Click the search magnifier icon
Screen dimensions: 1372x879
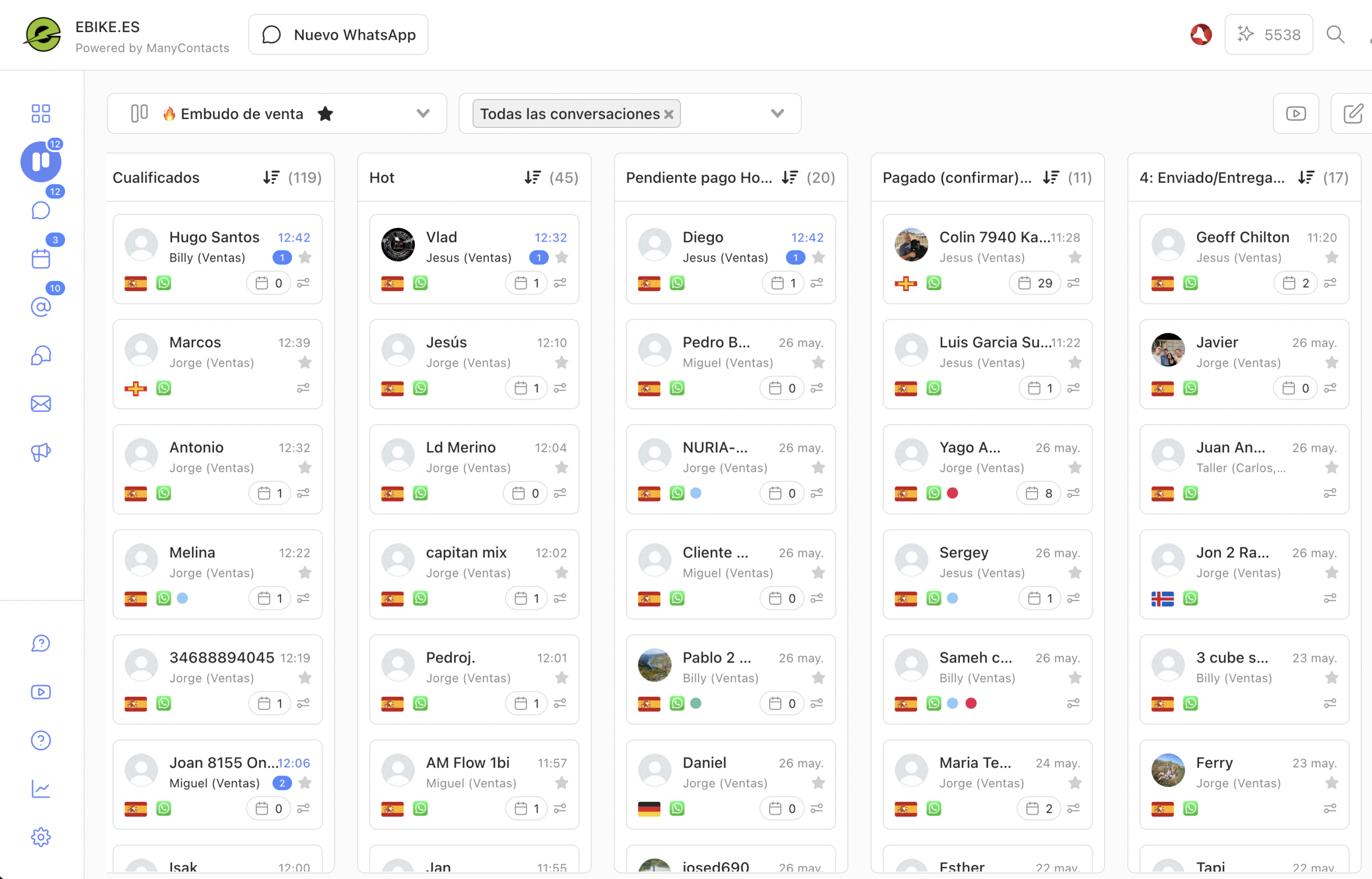coord(1335,35)
